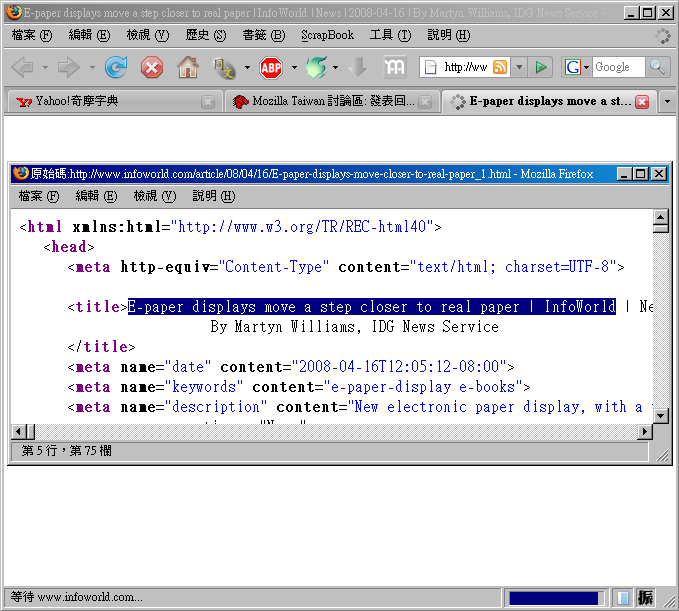
Task: Switch to the Mozilla Taiwan 討論區 tab
Action: point(332,102)
